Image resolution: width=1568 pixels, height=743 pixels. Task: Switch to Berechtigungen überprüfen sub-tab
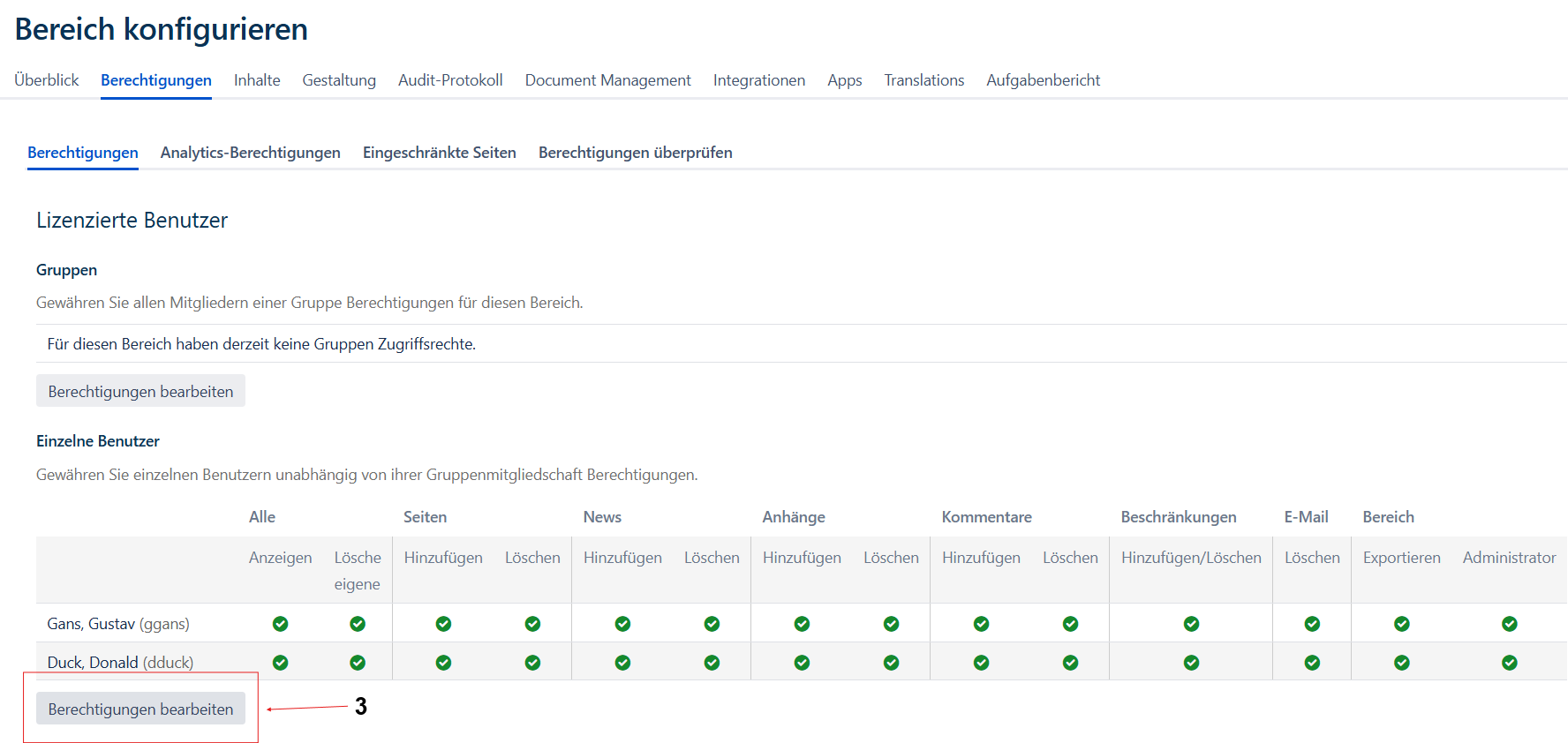[635, 153]
